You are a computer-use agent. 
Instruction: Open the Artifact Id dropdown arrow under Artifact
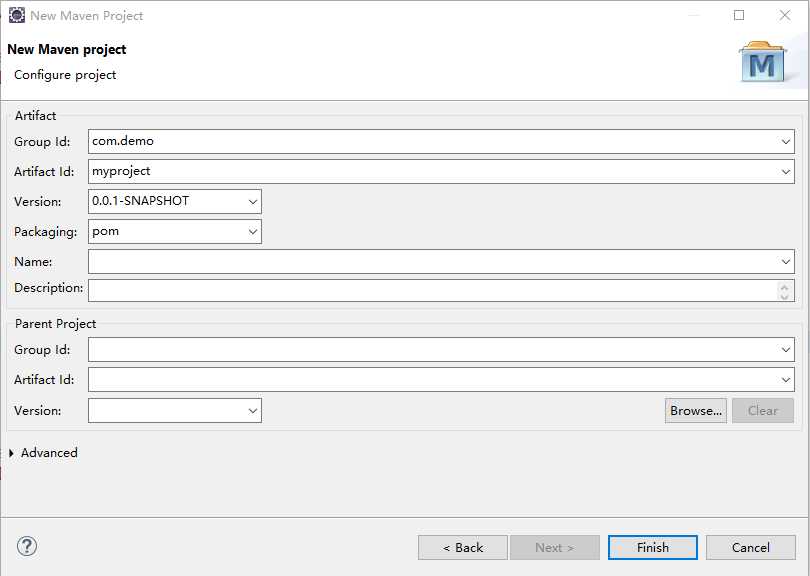click(786, 172)
